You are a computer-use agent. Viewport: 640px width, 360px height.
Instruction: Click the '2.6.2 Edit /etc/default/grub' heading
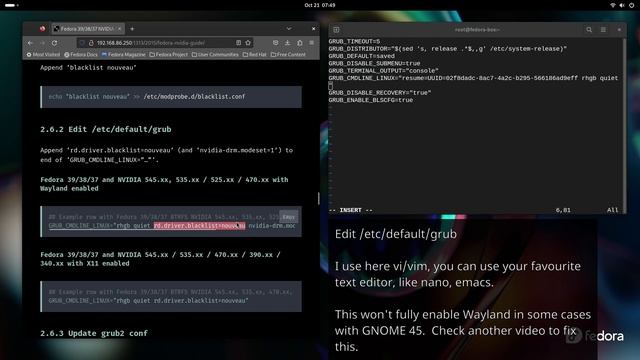coord(106,129)
